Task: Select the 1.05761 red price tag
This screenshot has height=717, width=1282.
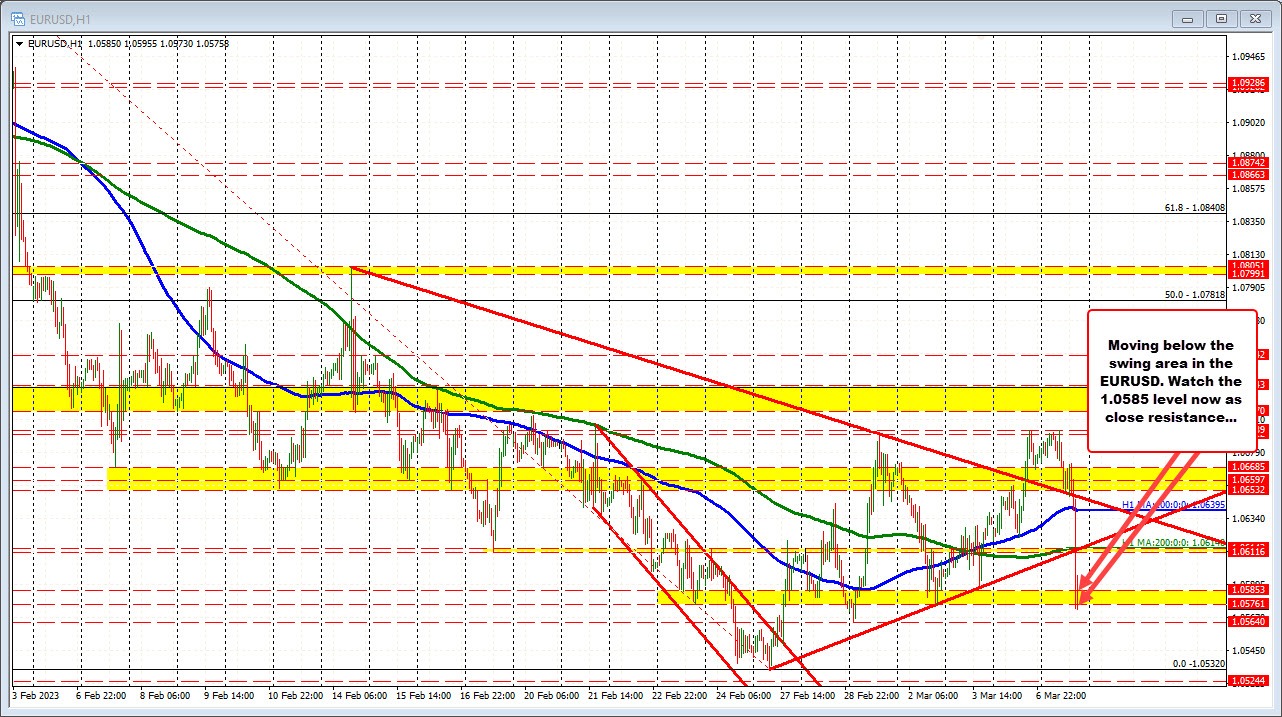Action: (x=1250, y=604)
